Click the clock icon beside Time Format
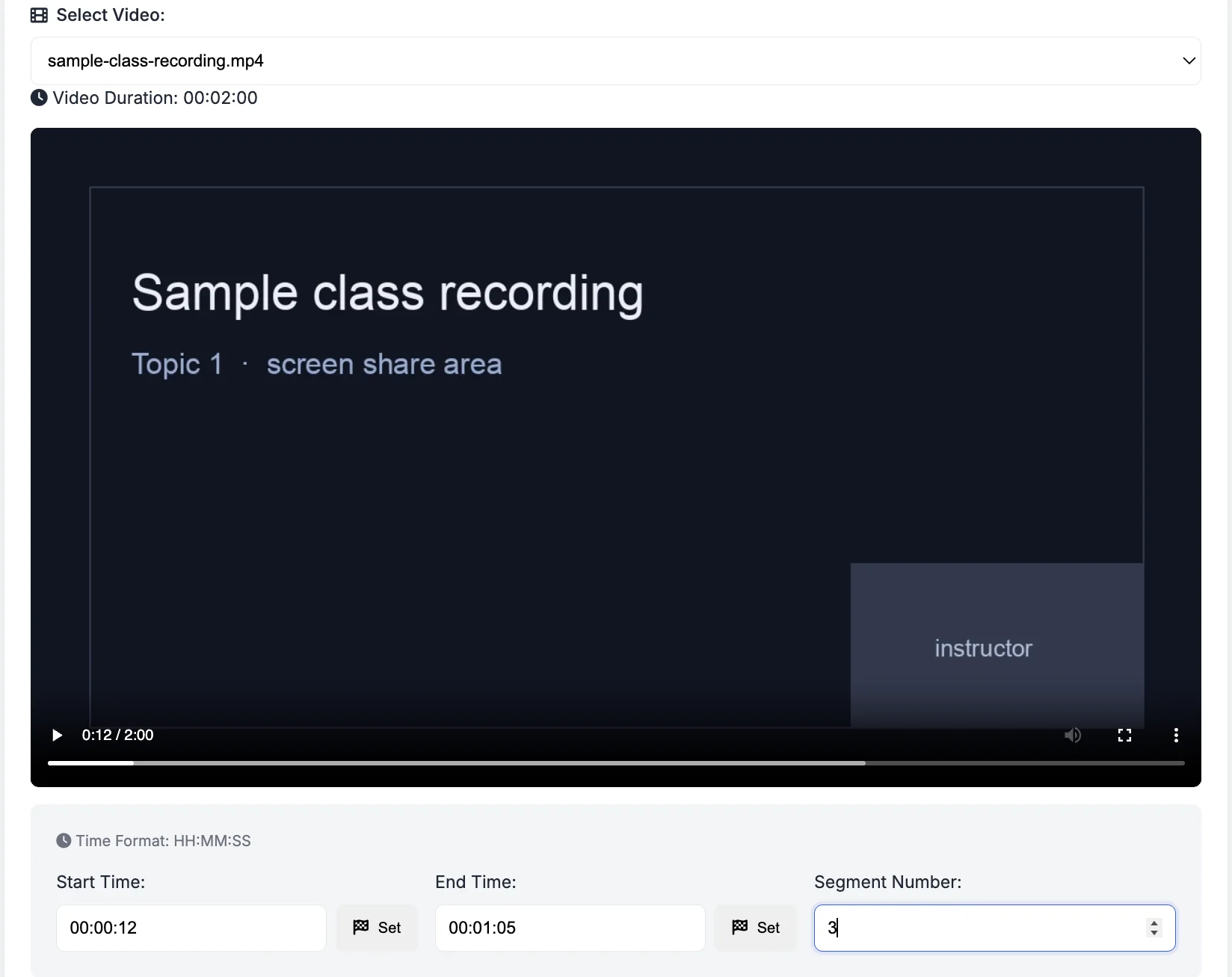1232x977 pixels. point(64,841)
